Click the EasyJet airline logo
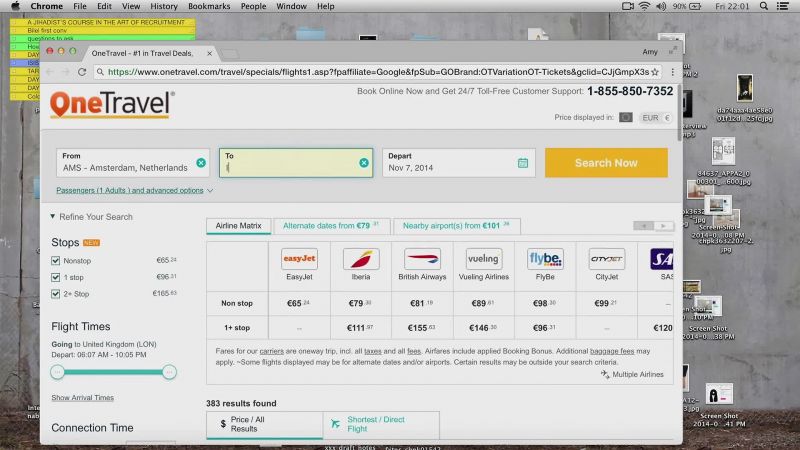800x450 pixels. pyautogui.click(x=299, y=259)
